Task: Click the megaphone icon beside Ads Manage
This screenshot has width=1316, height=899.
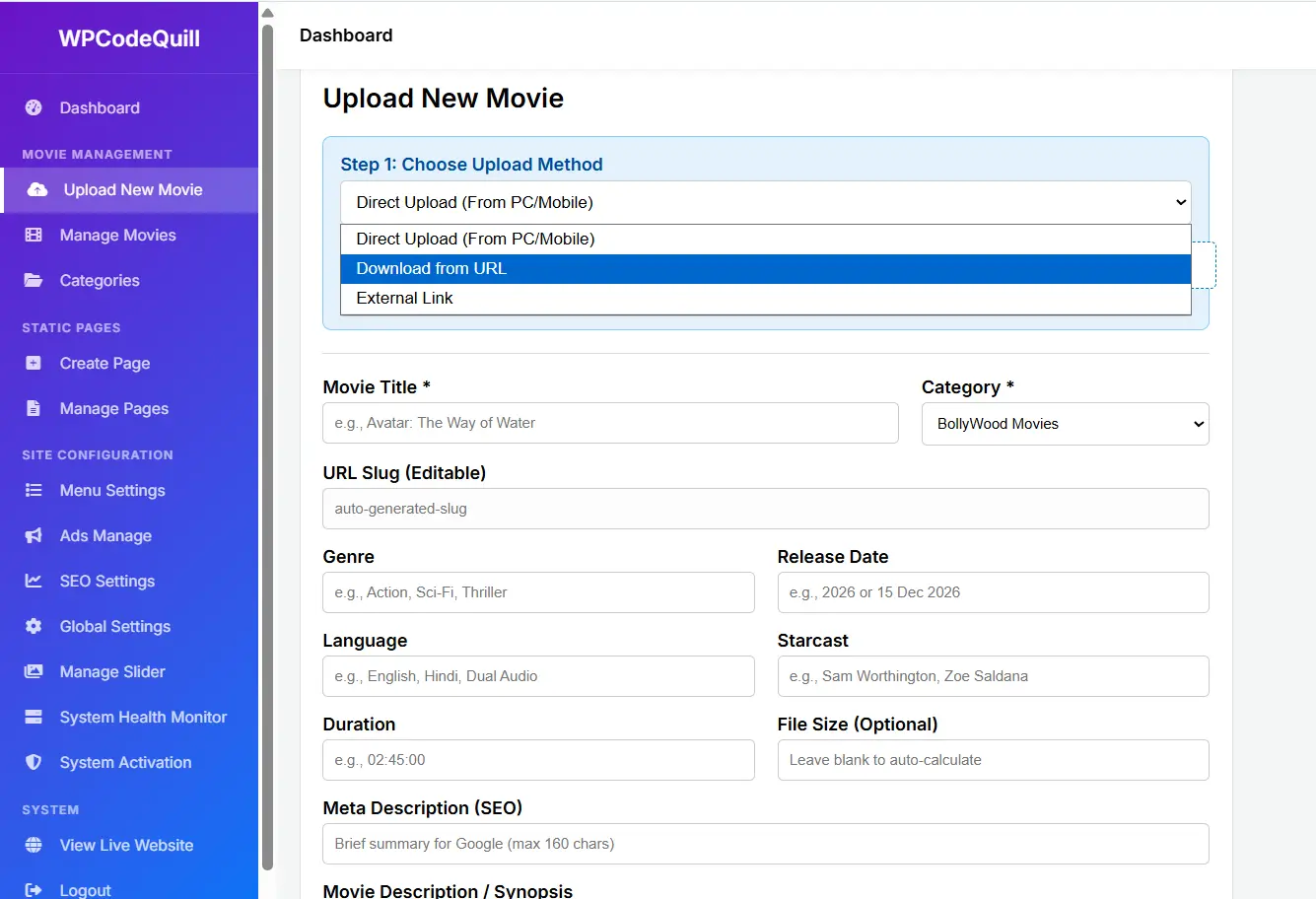Action: 34,535
